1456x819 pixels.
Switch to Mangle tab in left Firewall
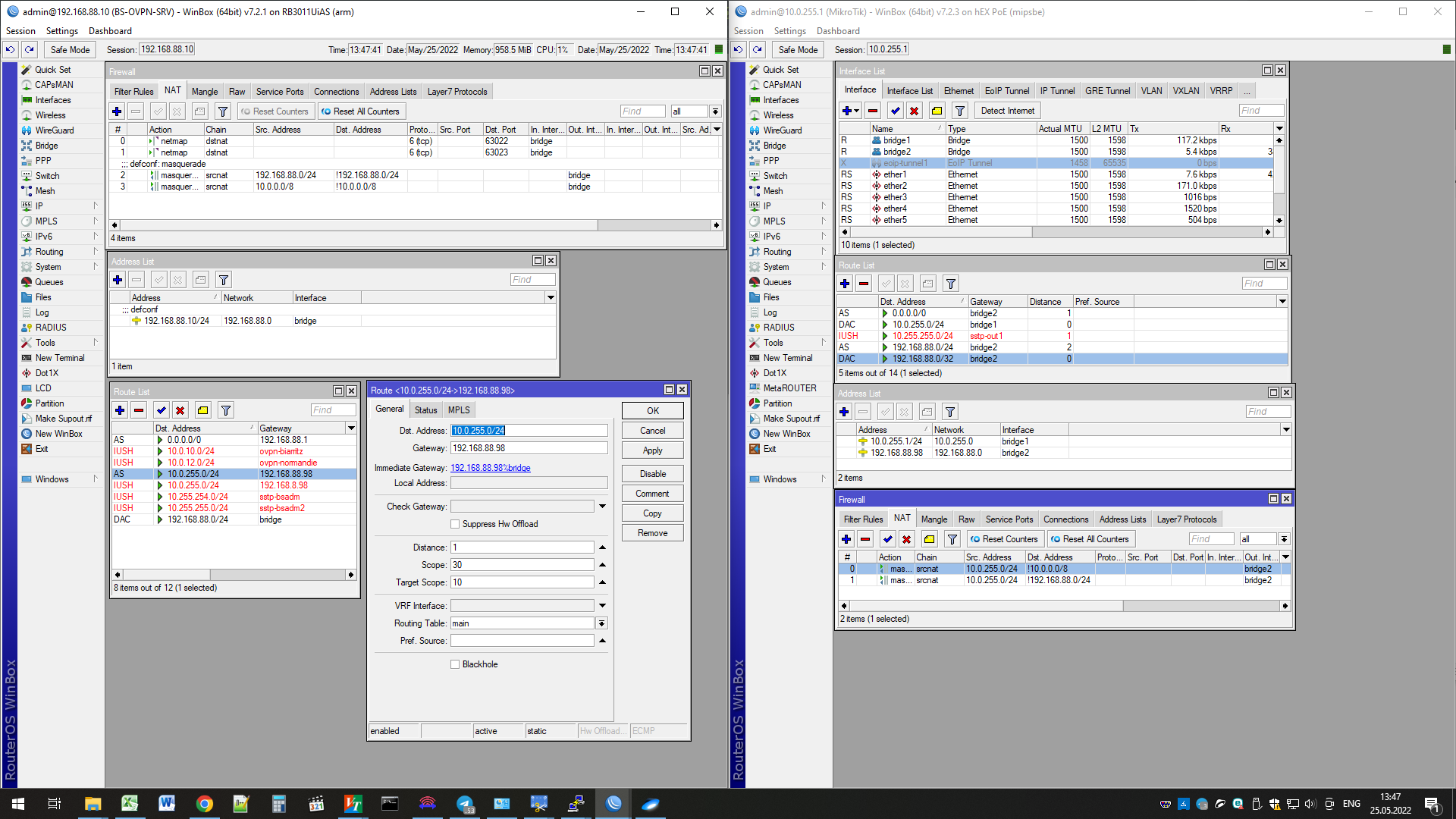pyautogui.click(x=205, y=92)
